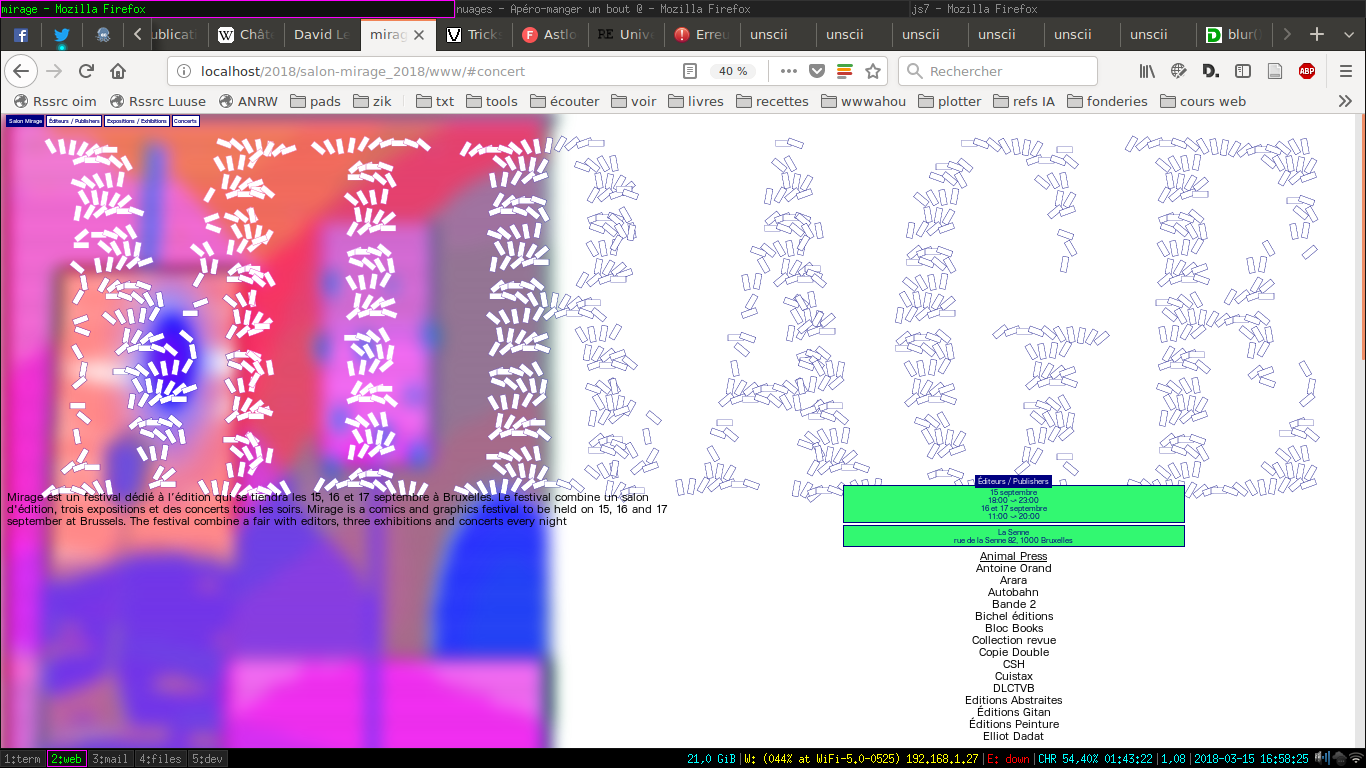Switch to the Tricks browser tab
The image size is (1366, 768).
[474, 34]
